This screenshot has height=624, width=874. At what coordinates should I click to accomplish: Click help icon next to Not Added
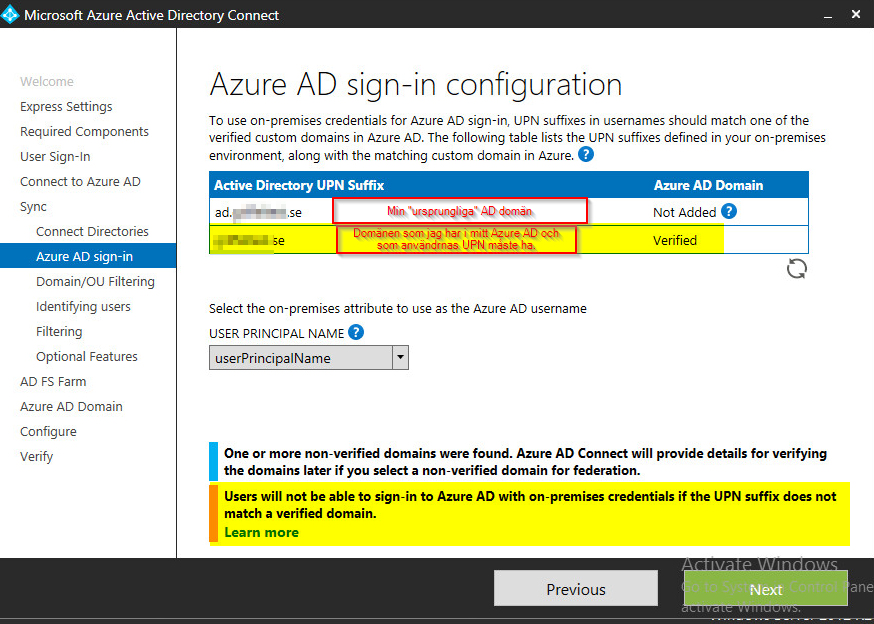coord(729,211)
